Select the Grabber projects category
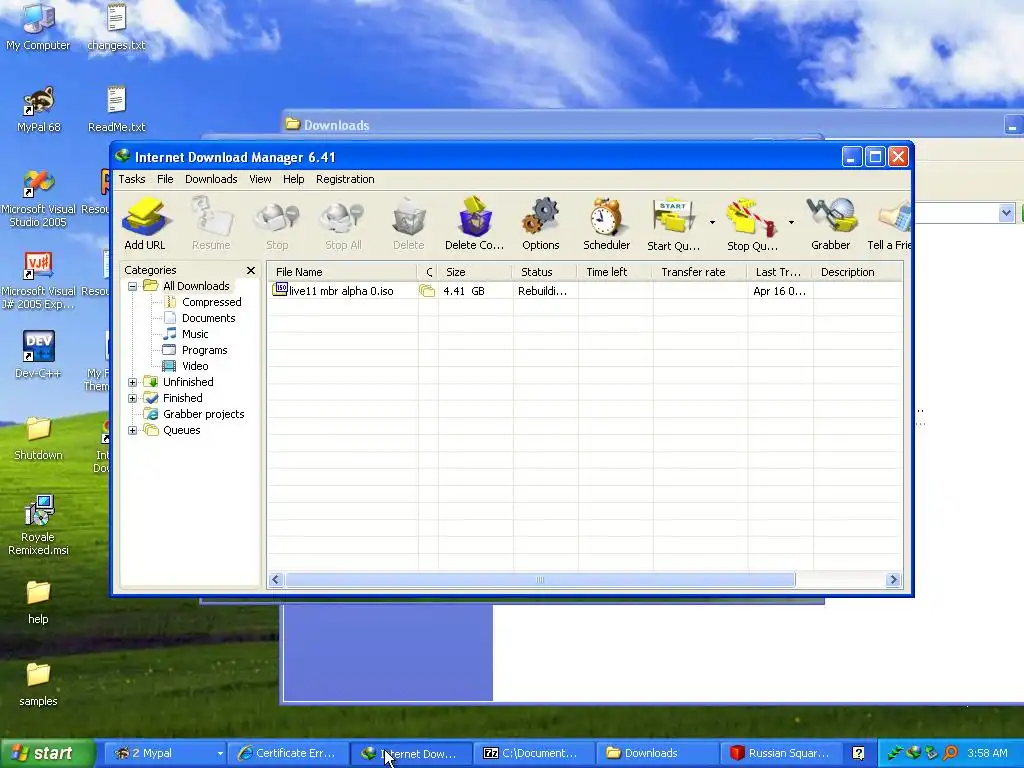 click(x=203, y=414)
